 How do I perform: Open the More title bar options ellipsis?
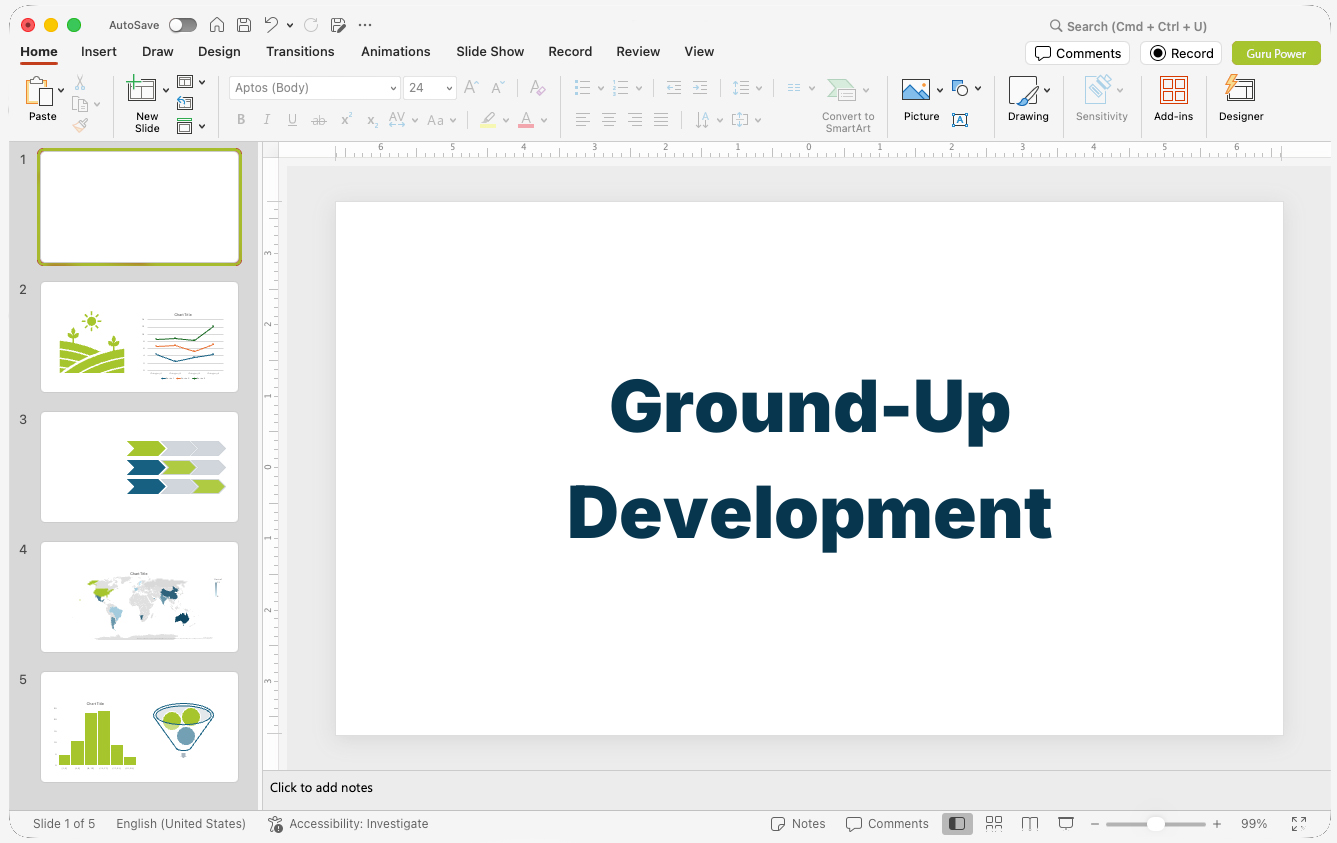[x=365, y=25]
